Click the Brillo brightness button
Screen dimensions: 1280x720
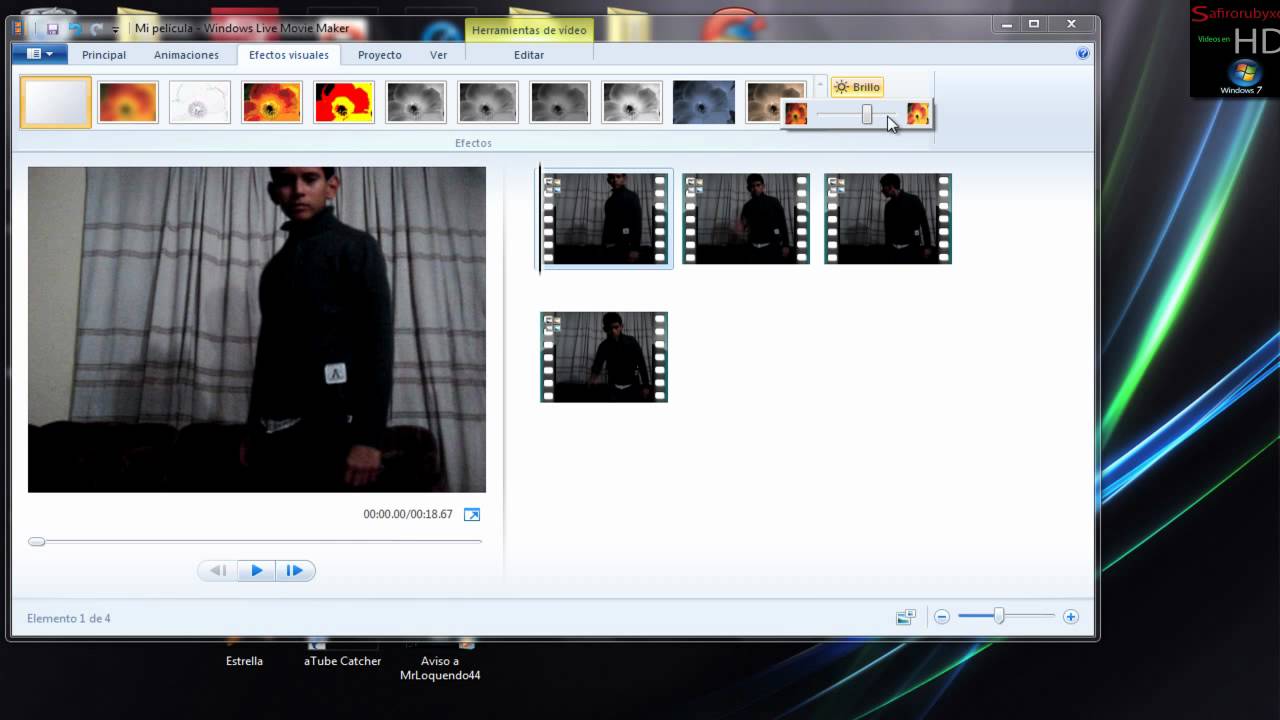coord(857,87)
